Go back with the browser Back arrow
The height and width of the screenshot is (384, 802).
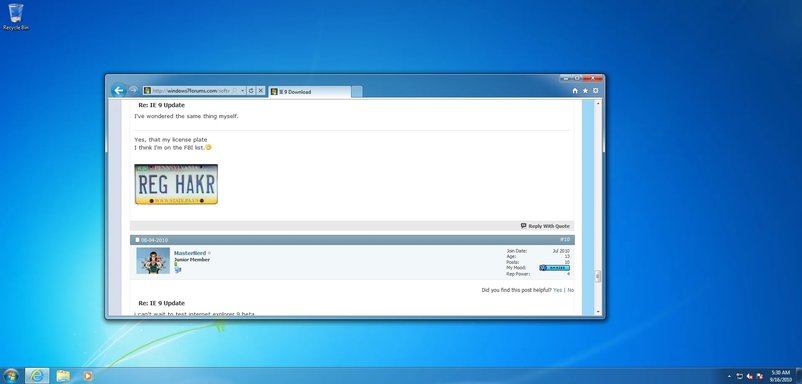click(x=119, y=91)
